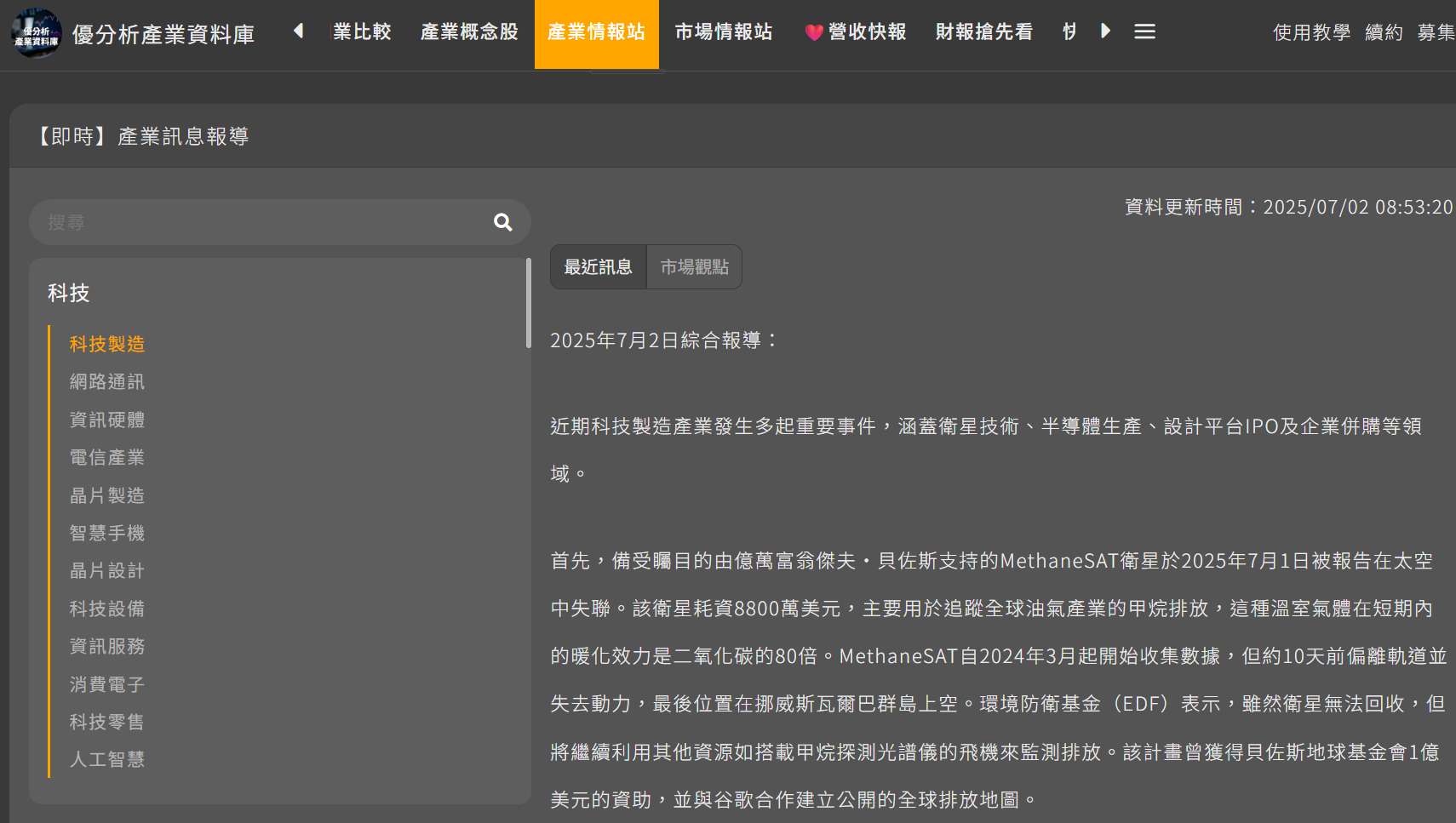Click the 資料更新時間 timestamp text
The image size is (1456, 823).
click(x=1289, y=207)
